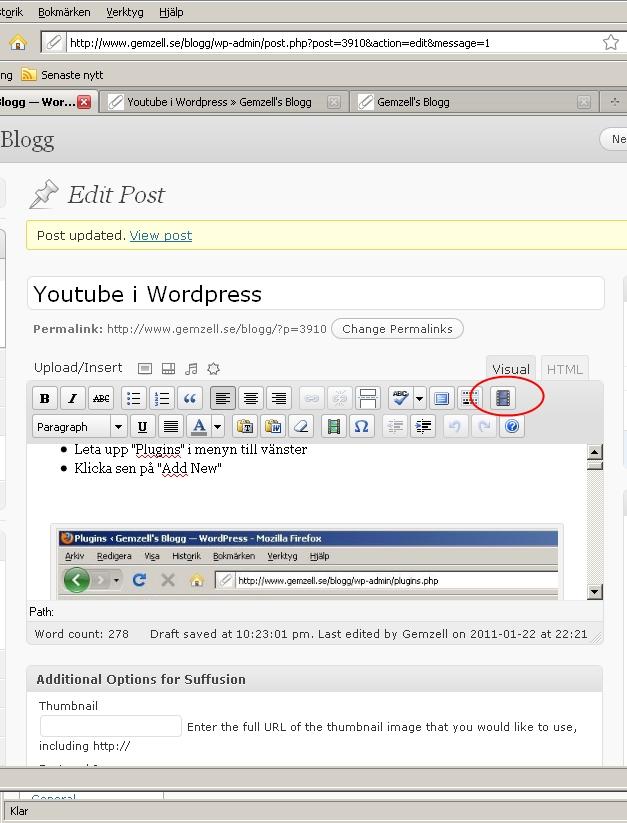Click the text color A button
The height and width of the screenshot is (823, 627).
click(199, 427)
